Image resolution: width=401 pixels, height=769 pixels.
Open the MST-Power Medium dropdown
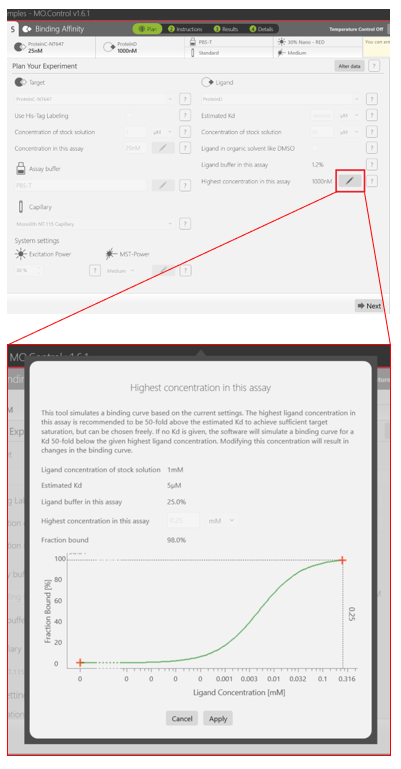click(122, 270)
